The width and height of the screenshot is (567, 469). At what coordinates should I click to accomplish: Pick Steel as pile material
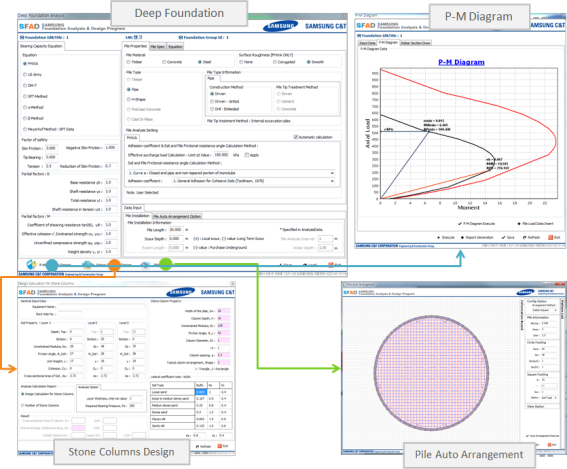pos(200,62)
